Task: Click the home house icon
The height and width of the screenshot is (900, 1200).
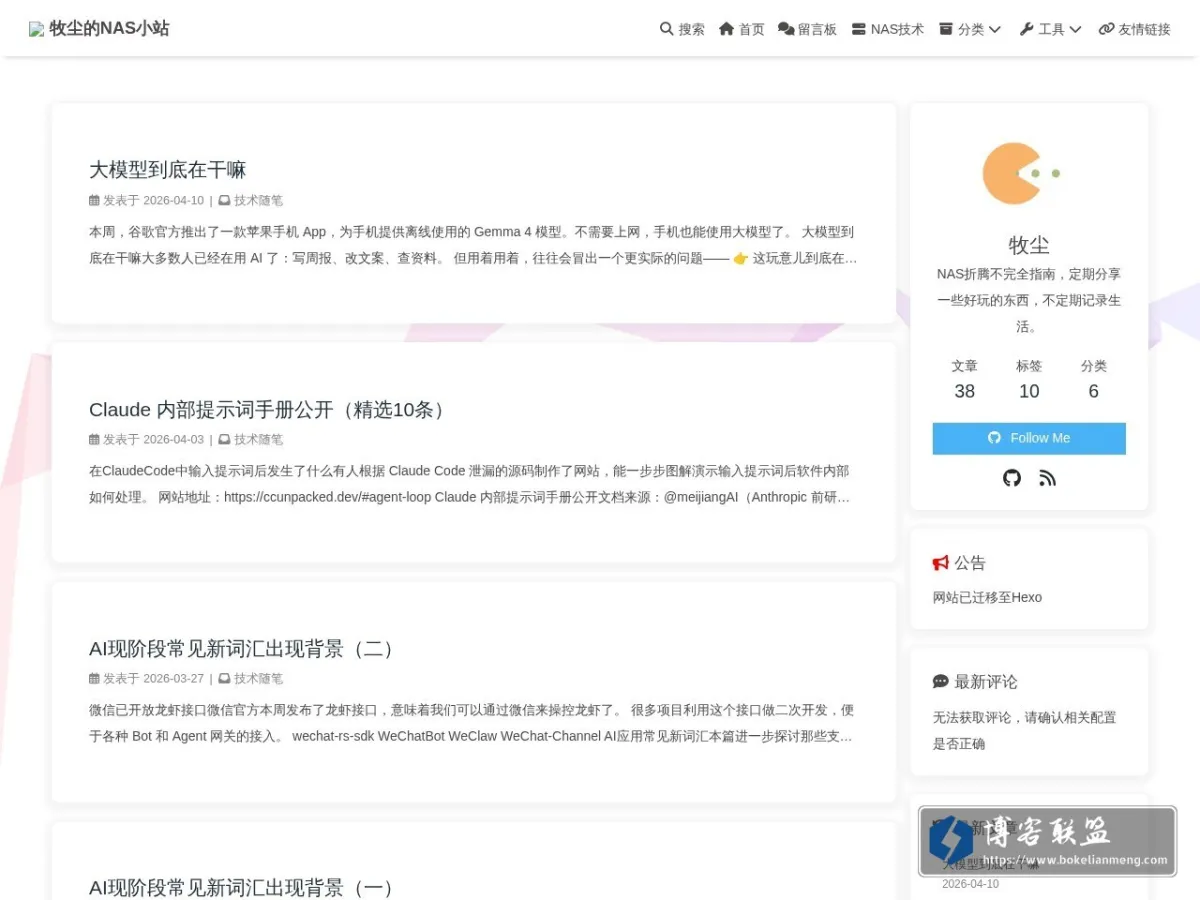Action: click(x=727, y=29)
